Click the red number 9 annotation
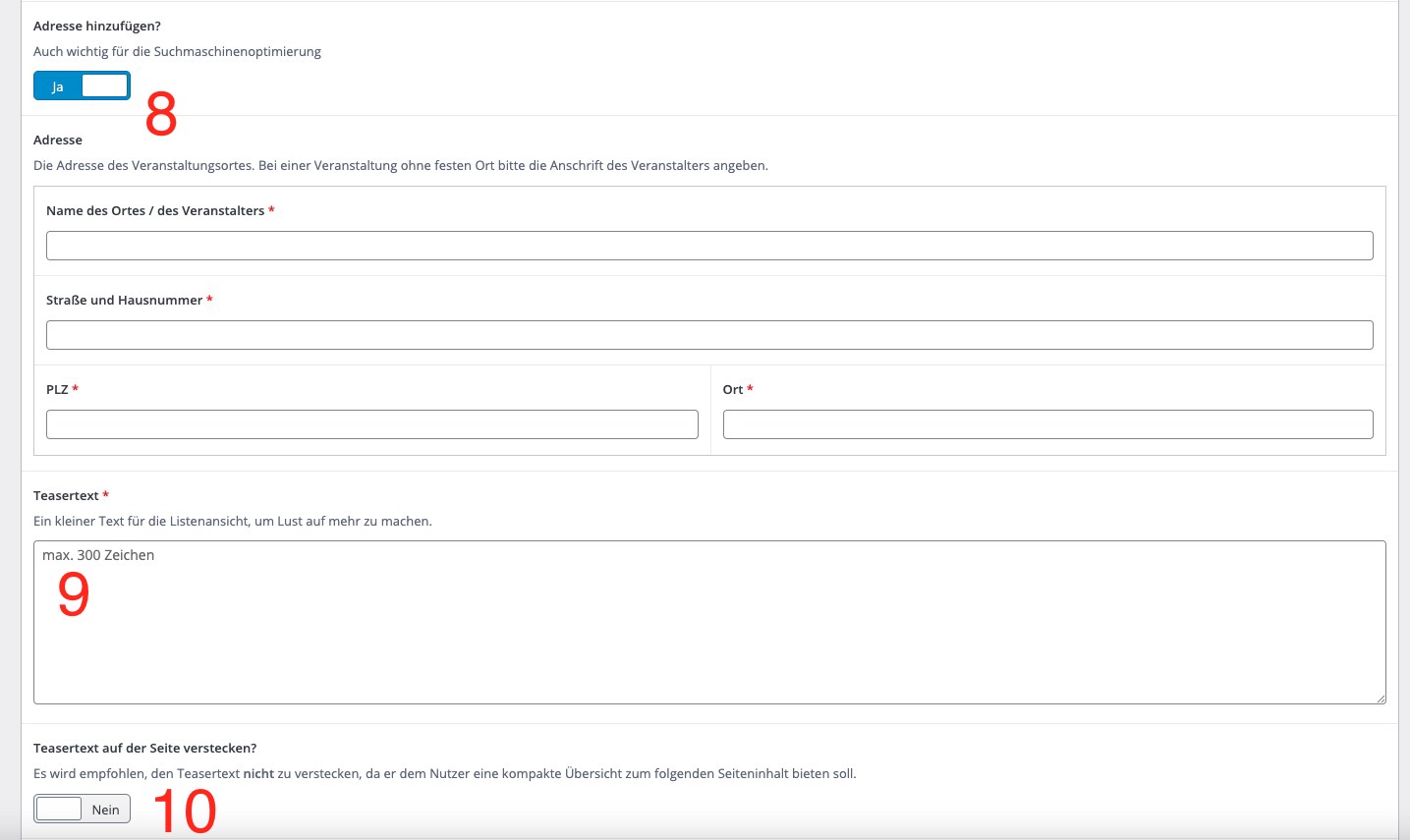Viewport: 1410px width, 840px height. coord(74,595)
